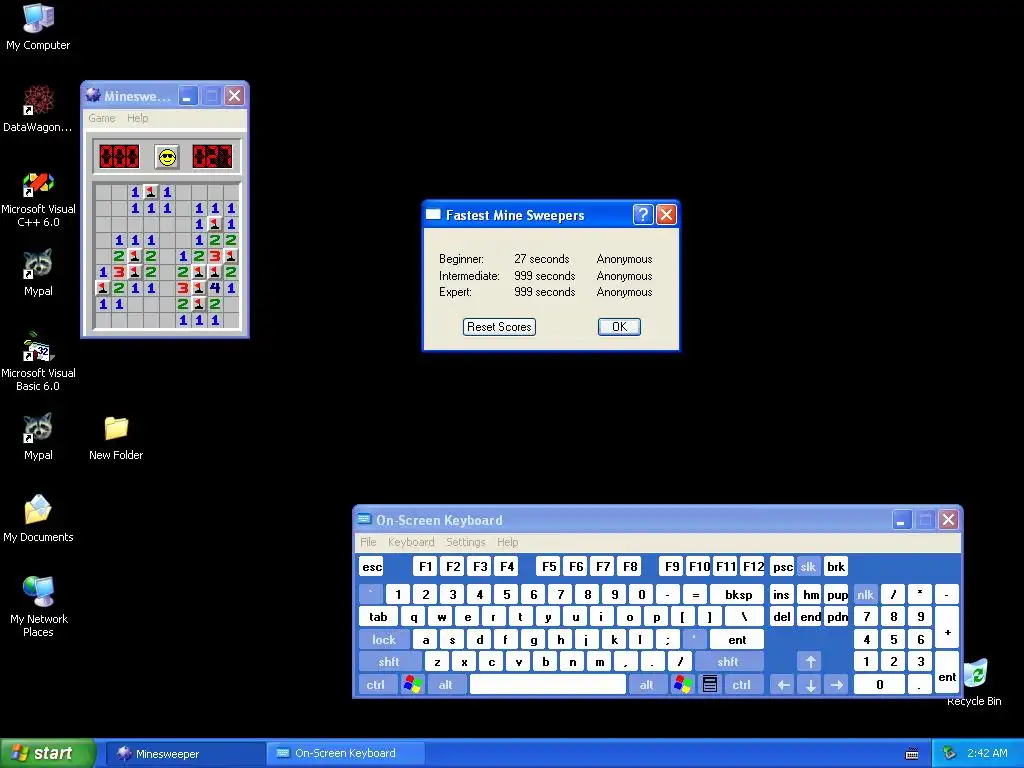Select Microsoft Visual C++ 6.0 shortcut

click(x=38, y=199)
